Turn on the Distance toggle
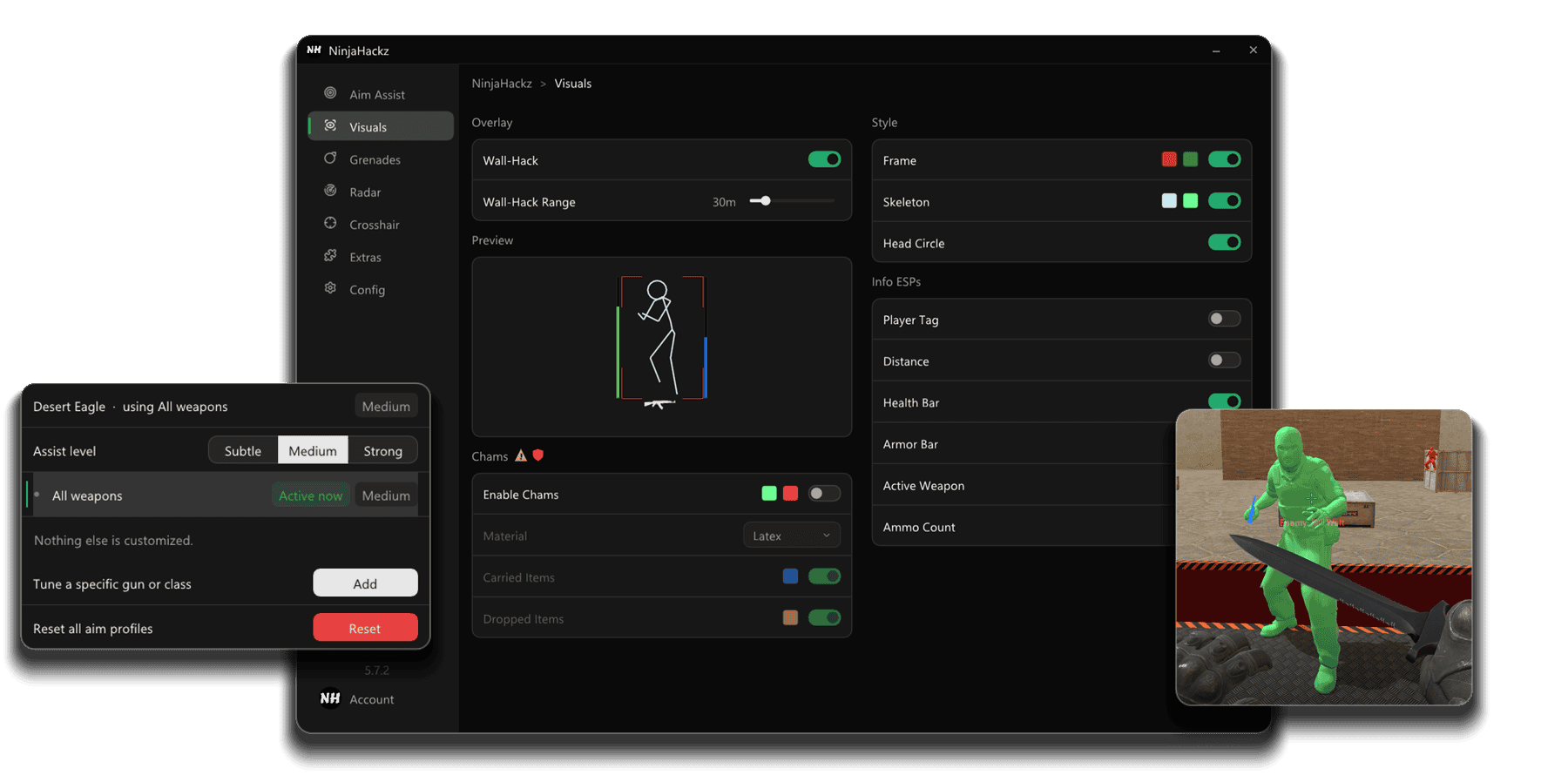This screenshot has height=775, width=1568. coord(1224,360)
